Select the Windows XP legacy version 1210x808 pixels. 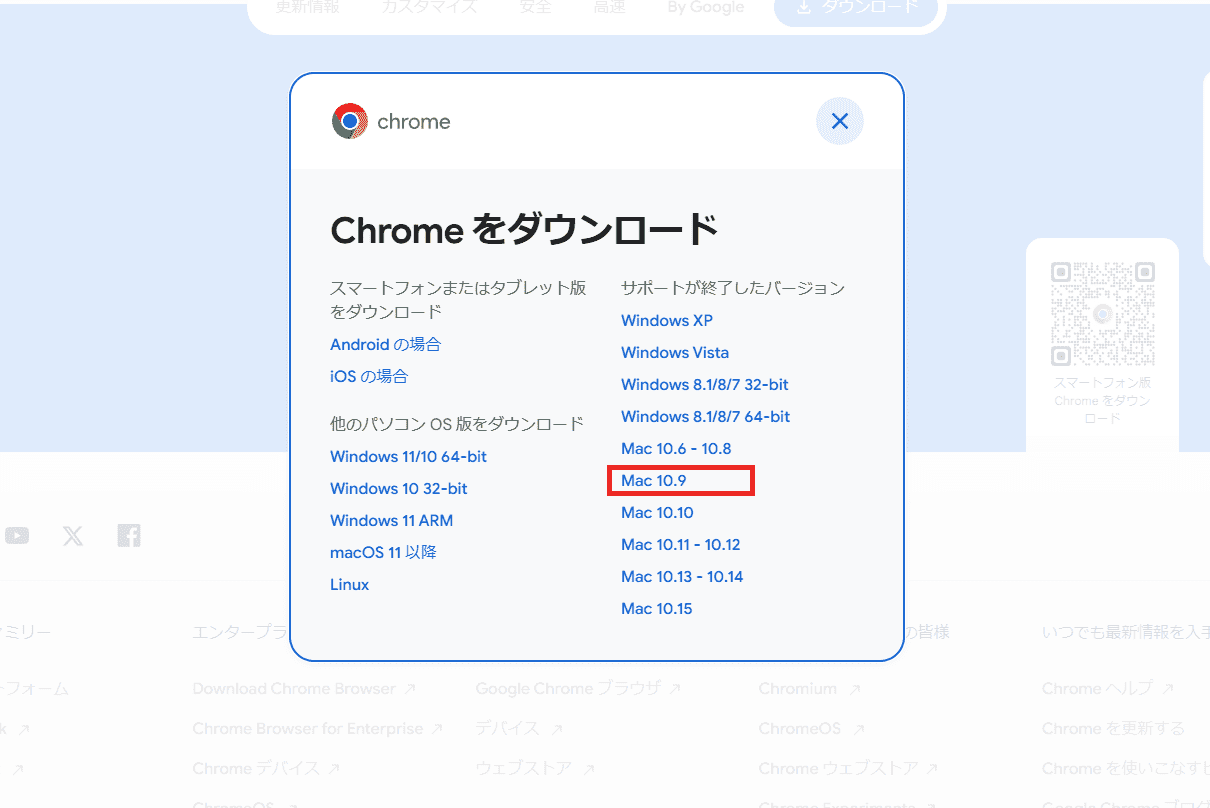(667, 320)
